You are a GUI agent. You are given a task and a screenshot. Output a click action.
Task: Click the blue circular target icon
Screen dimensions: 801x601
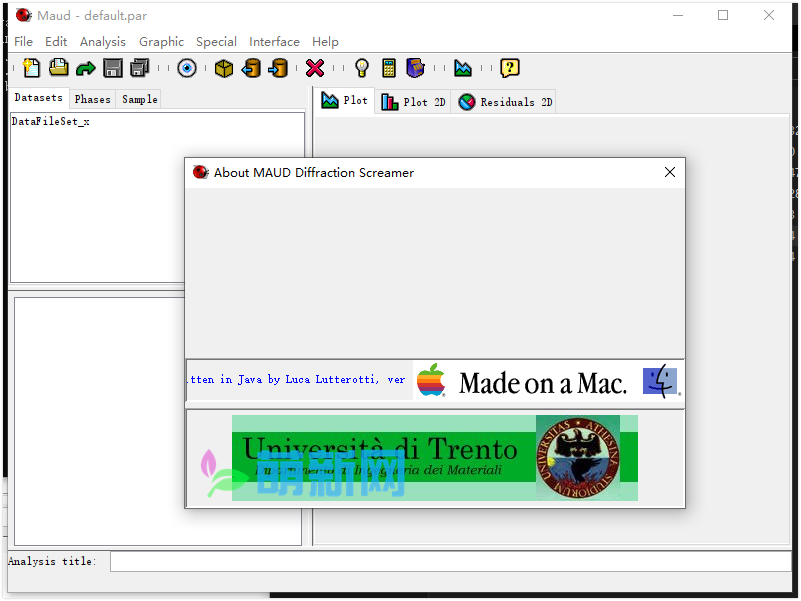coord(187,68)
